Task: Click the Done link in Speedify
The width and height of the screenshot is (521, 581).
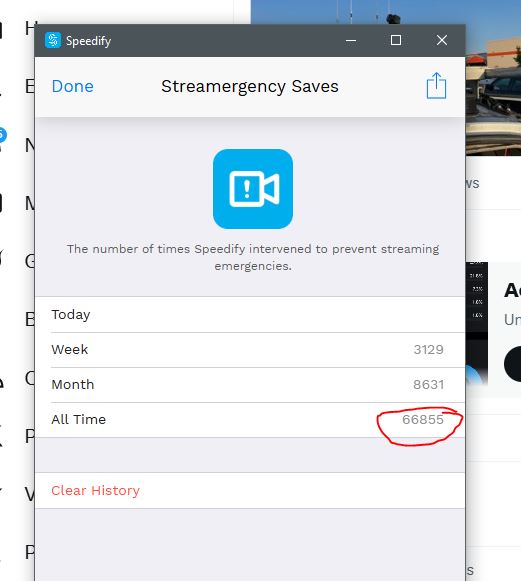Action: point(73,86)
